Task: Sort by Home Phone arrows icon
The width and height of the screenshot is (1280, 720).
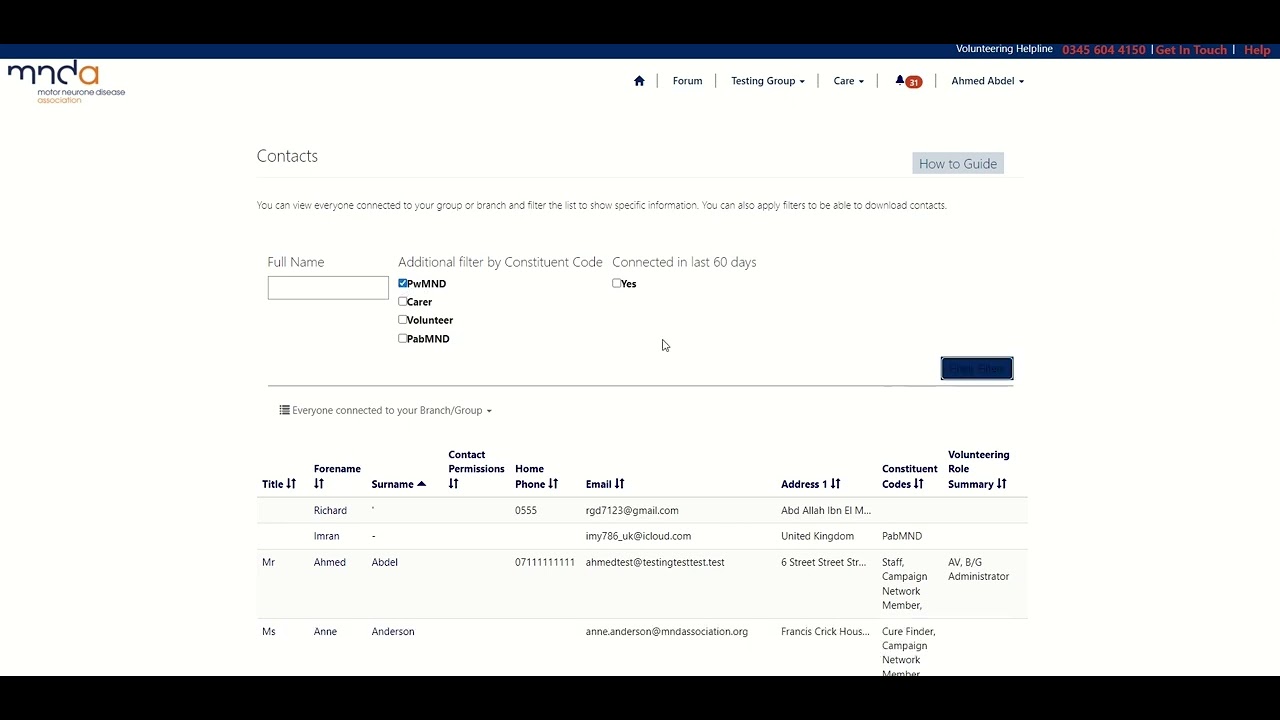Action: coord(553,484)
